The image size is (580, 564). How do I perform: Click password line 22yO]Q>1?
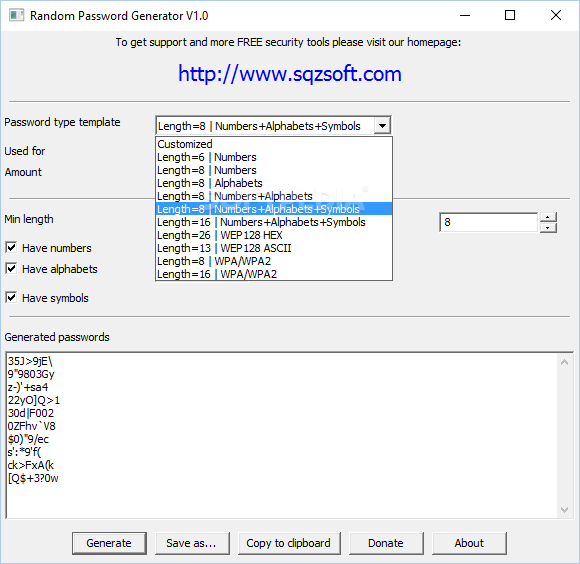pos(34,400)
